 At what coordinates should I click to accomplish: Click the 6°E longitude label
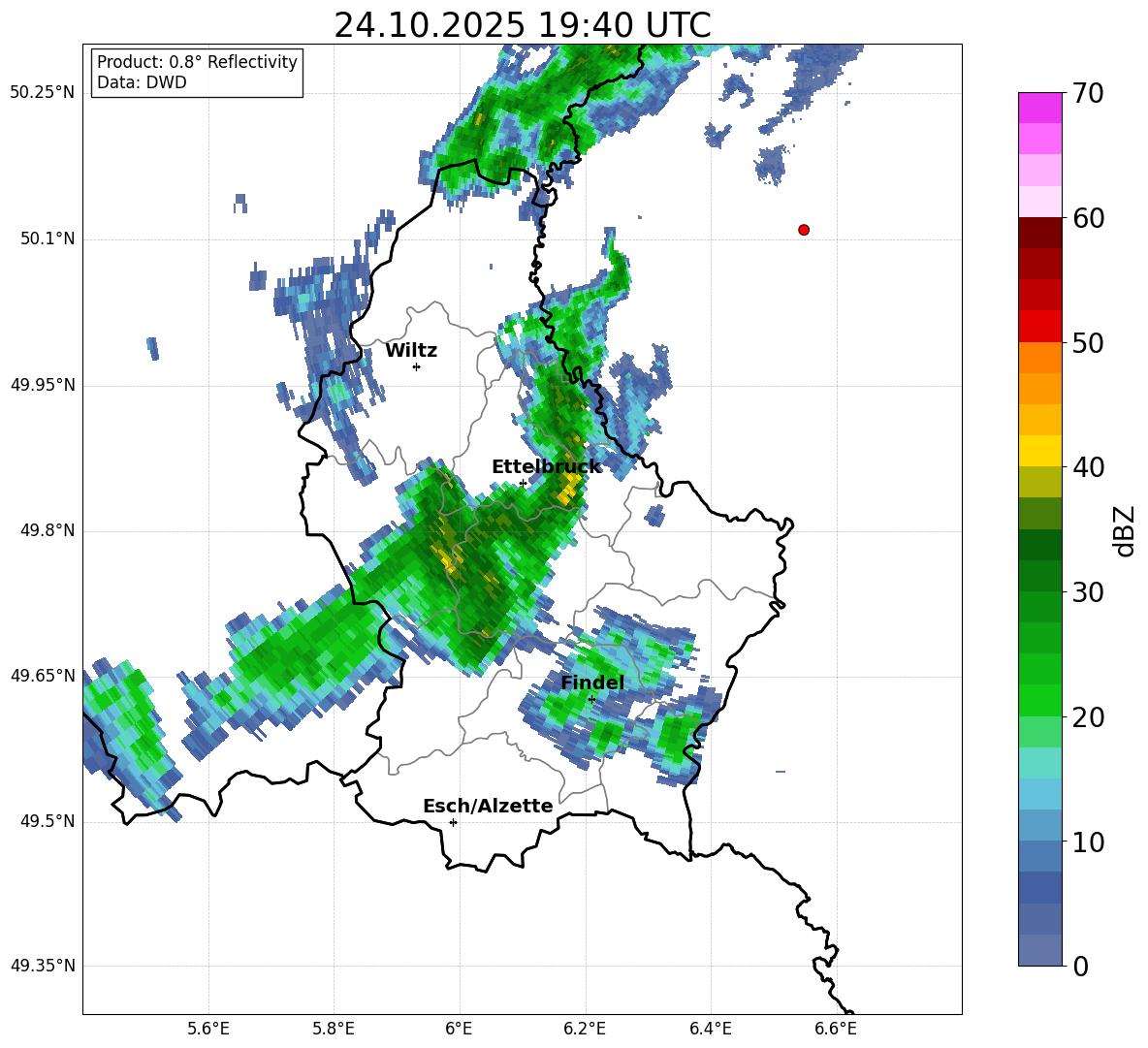459,1029
